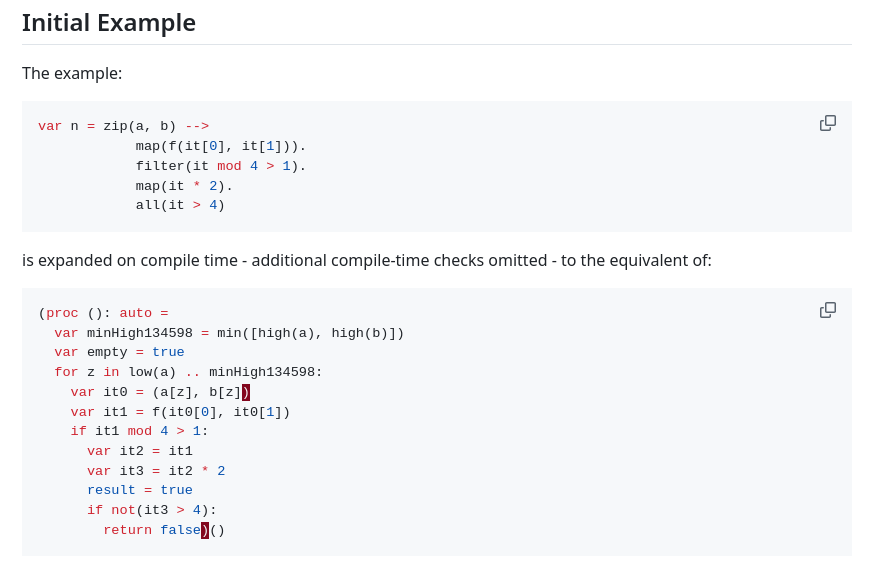Click the 'map(it * 2).' code line

pyautogui.click(x=184, y=186)
